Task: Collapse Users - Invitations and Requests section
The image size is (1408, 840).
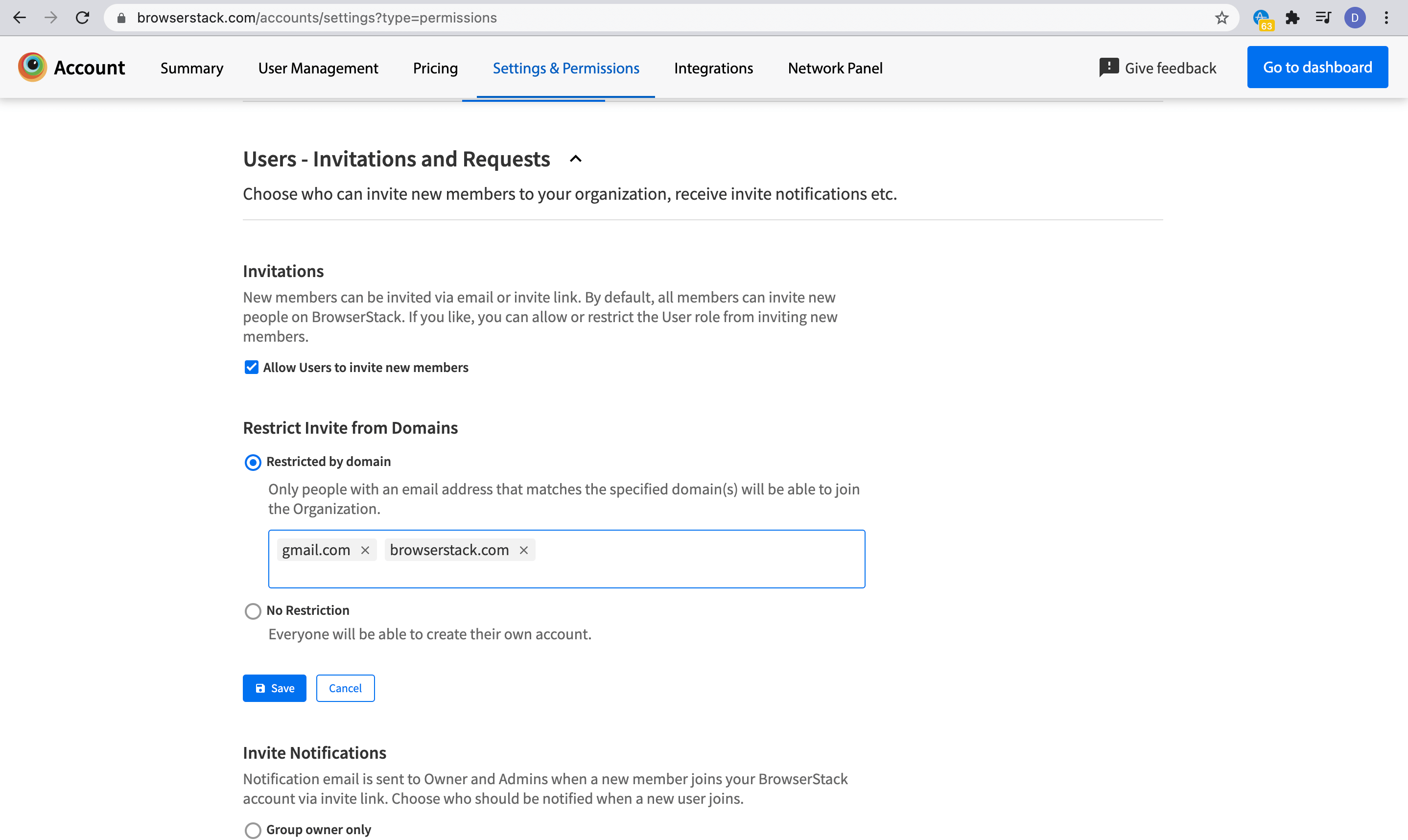Action: click(x=575, y=159)
